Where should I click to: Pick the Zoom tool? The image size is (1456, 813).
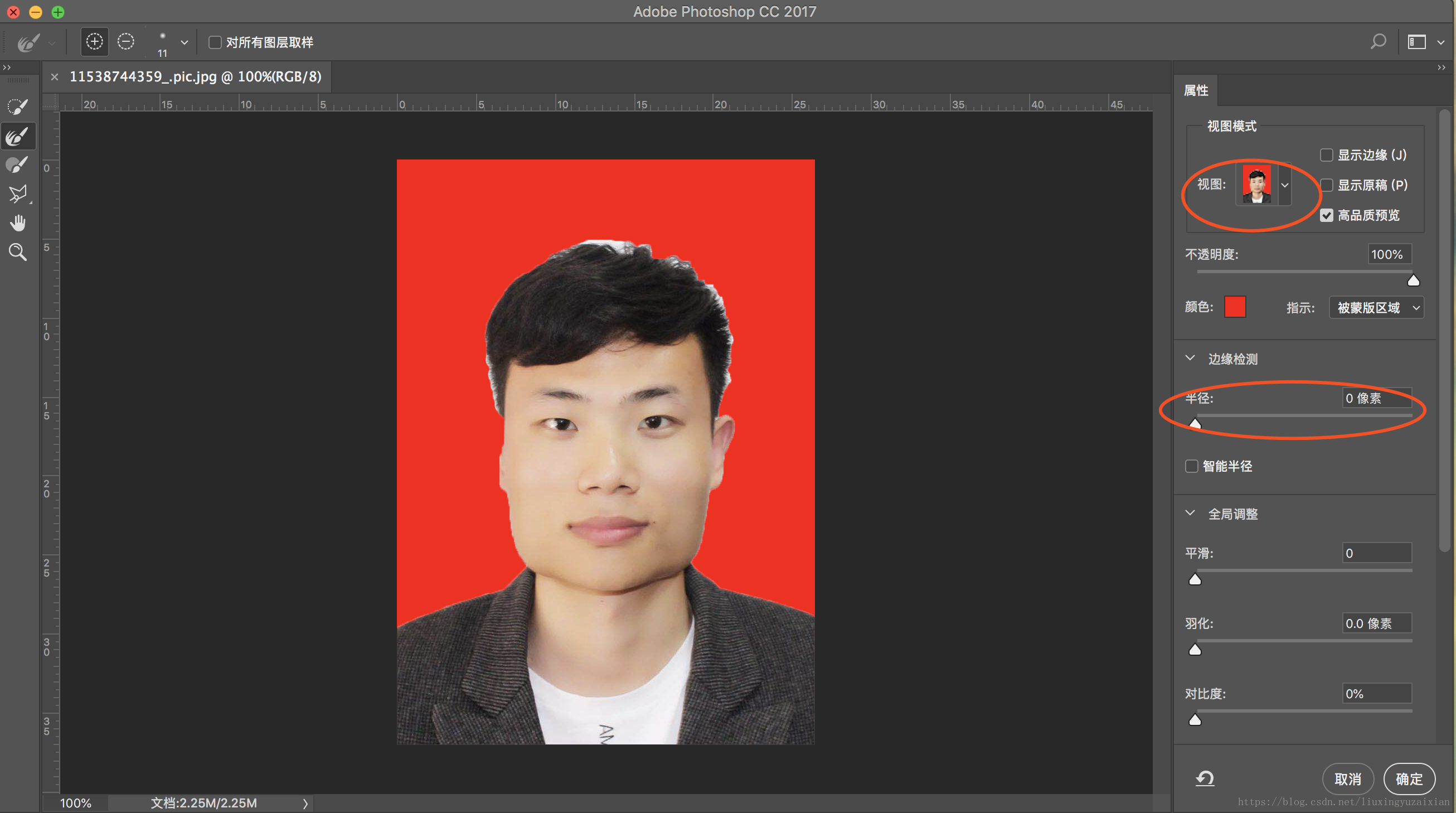pos(17,252)
